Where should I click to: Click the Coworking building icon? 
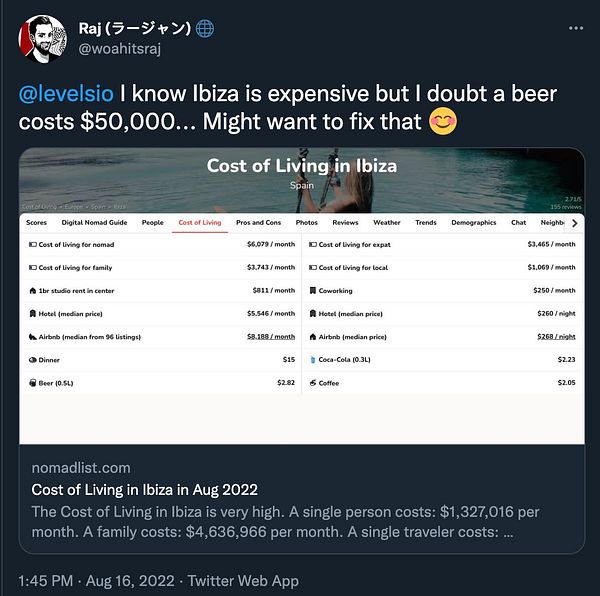pyautogui.click(x=313, y=290)
